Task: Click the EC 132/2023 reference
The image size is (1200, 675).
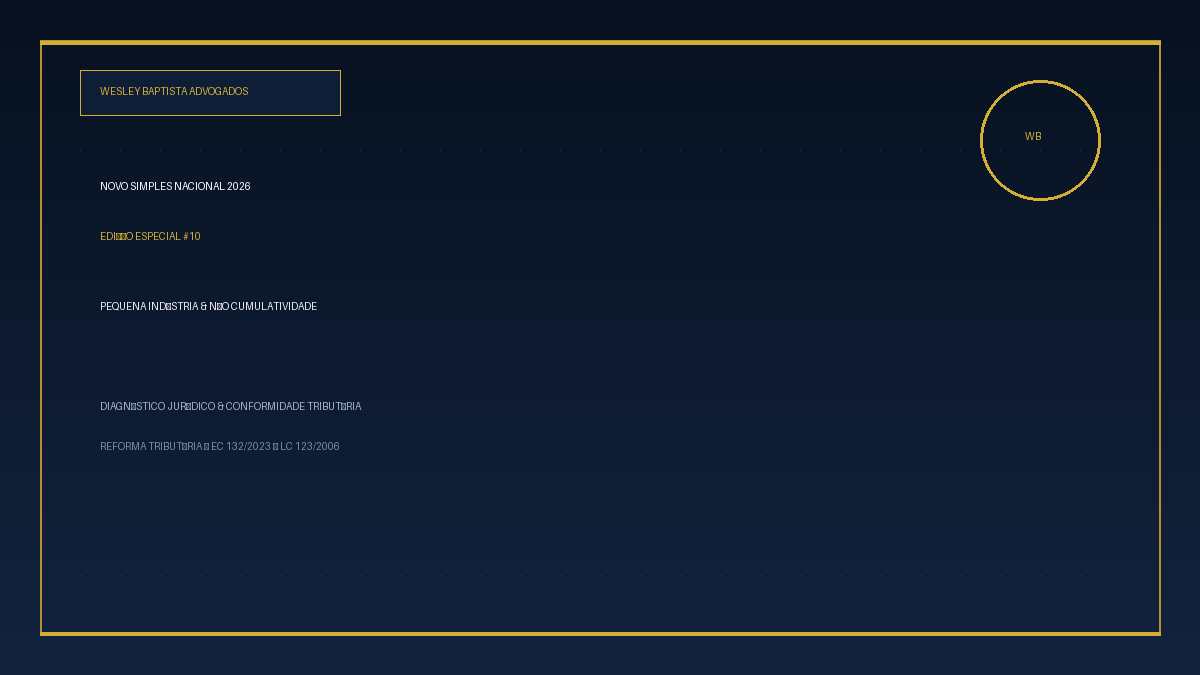Action: [241, 447]
